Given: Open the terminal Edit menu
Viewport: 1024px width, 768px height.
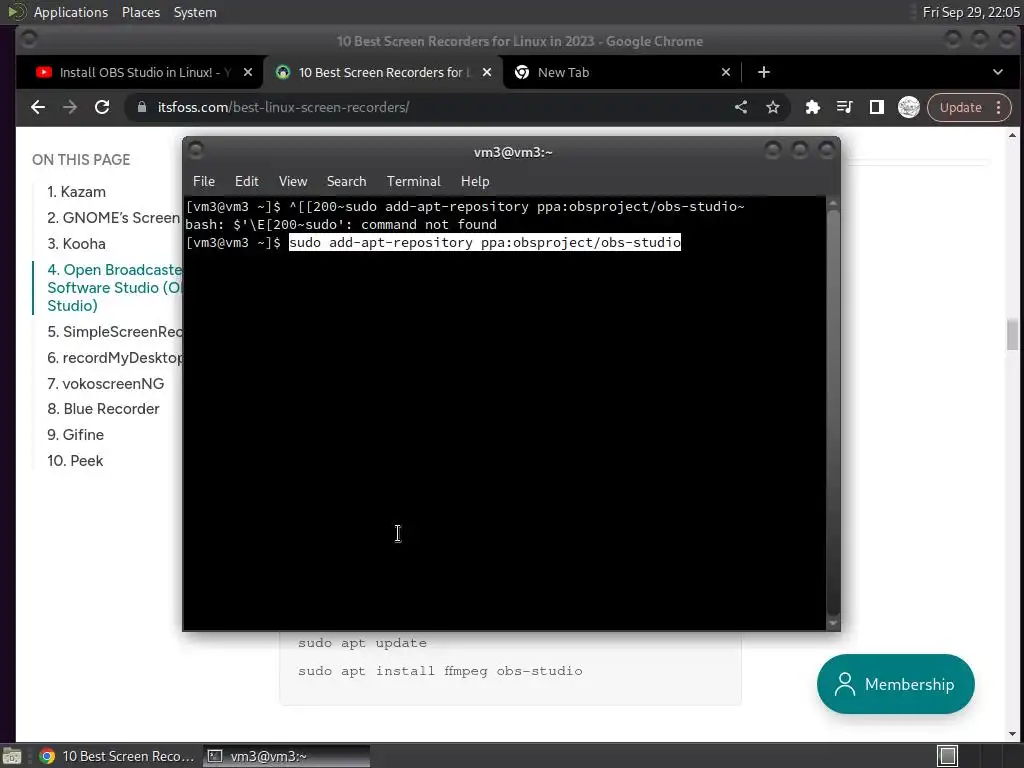Looking at the screenshot, I should point(246,182).
